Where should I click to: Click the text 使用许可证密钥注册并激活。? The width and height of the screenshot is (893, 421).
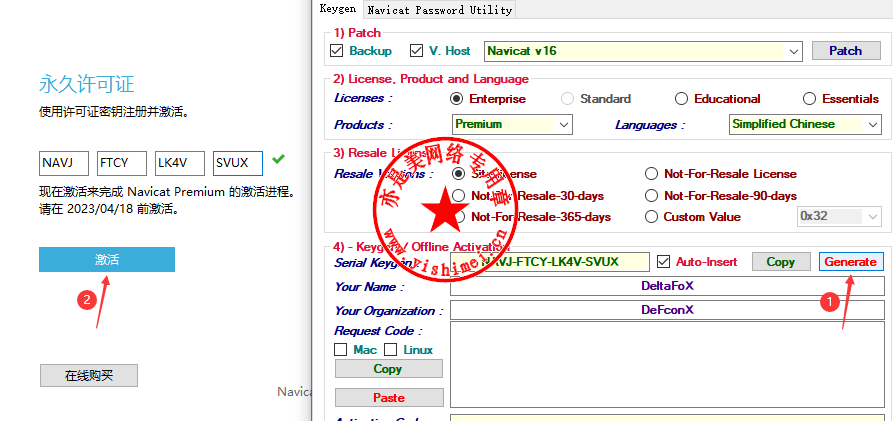[114, 111]
